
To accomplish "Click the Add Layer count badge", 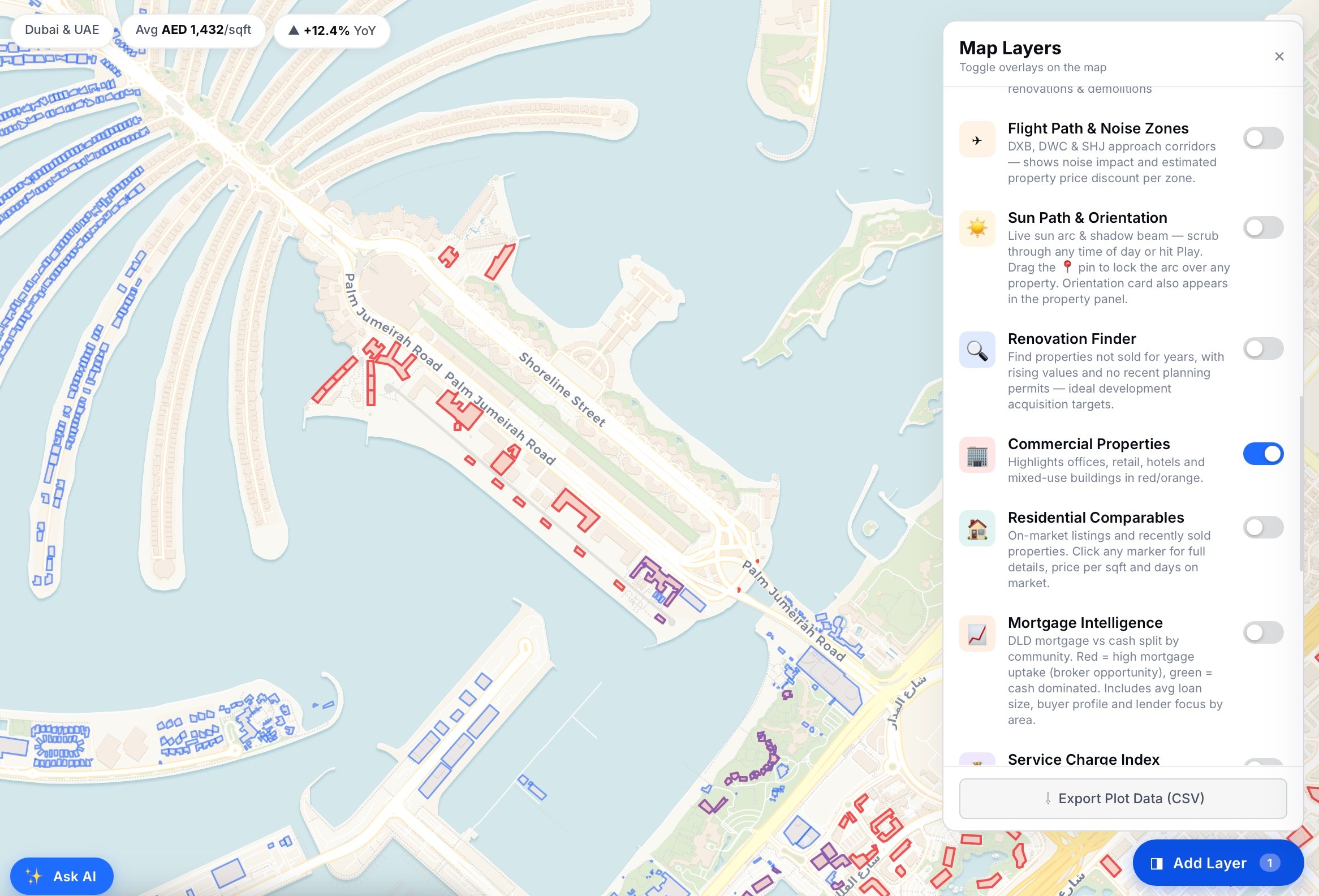I will click(1269, 863).
